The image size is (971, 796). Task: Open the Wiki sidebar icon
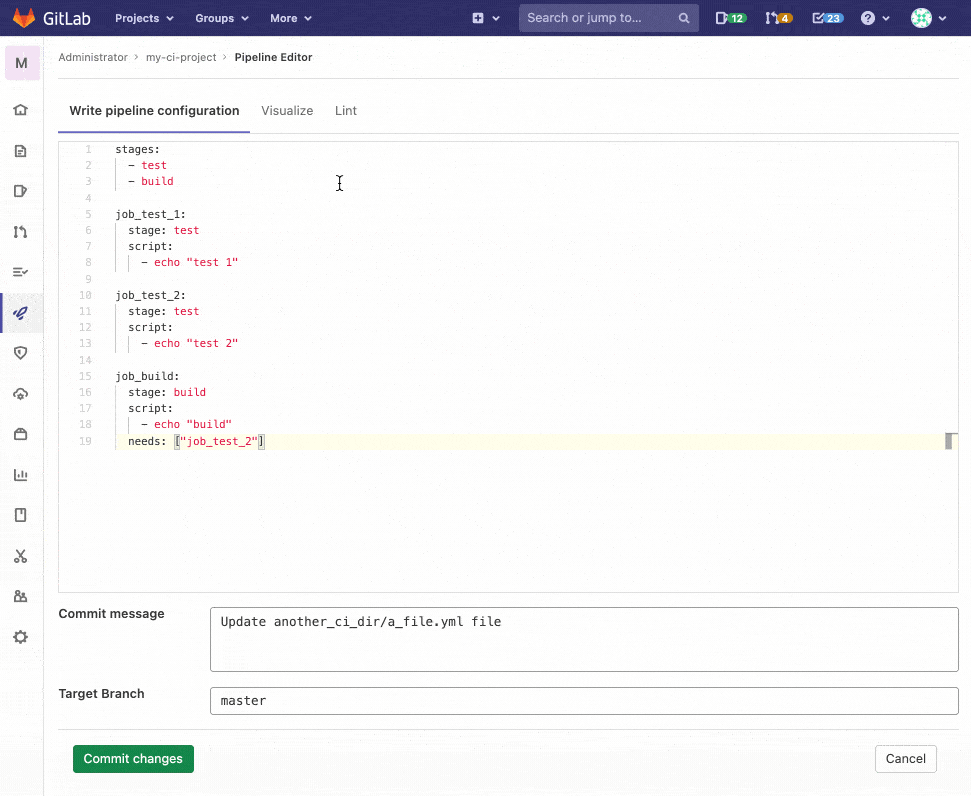[x=20, y=514]
